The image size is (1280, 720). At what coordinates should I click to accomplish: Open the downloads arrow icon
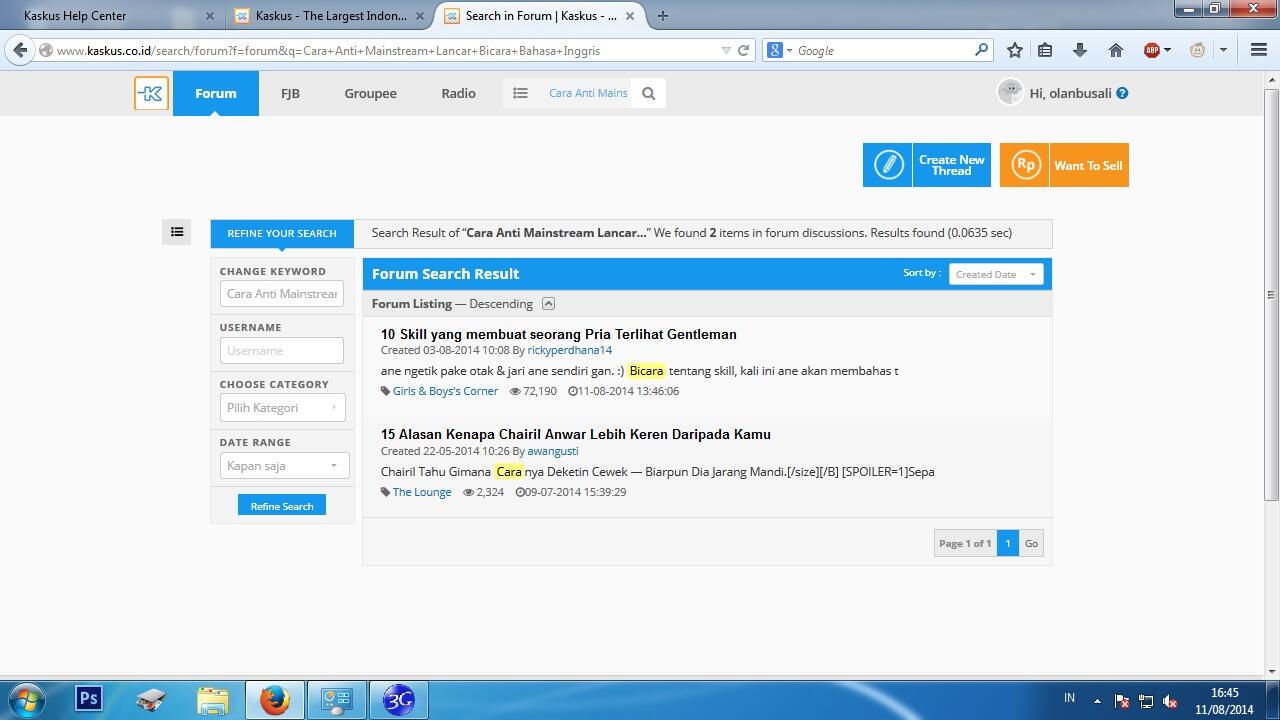pyautogui.click(x=1080, y=50)
